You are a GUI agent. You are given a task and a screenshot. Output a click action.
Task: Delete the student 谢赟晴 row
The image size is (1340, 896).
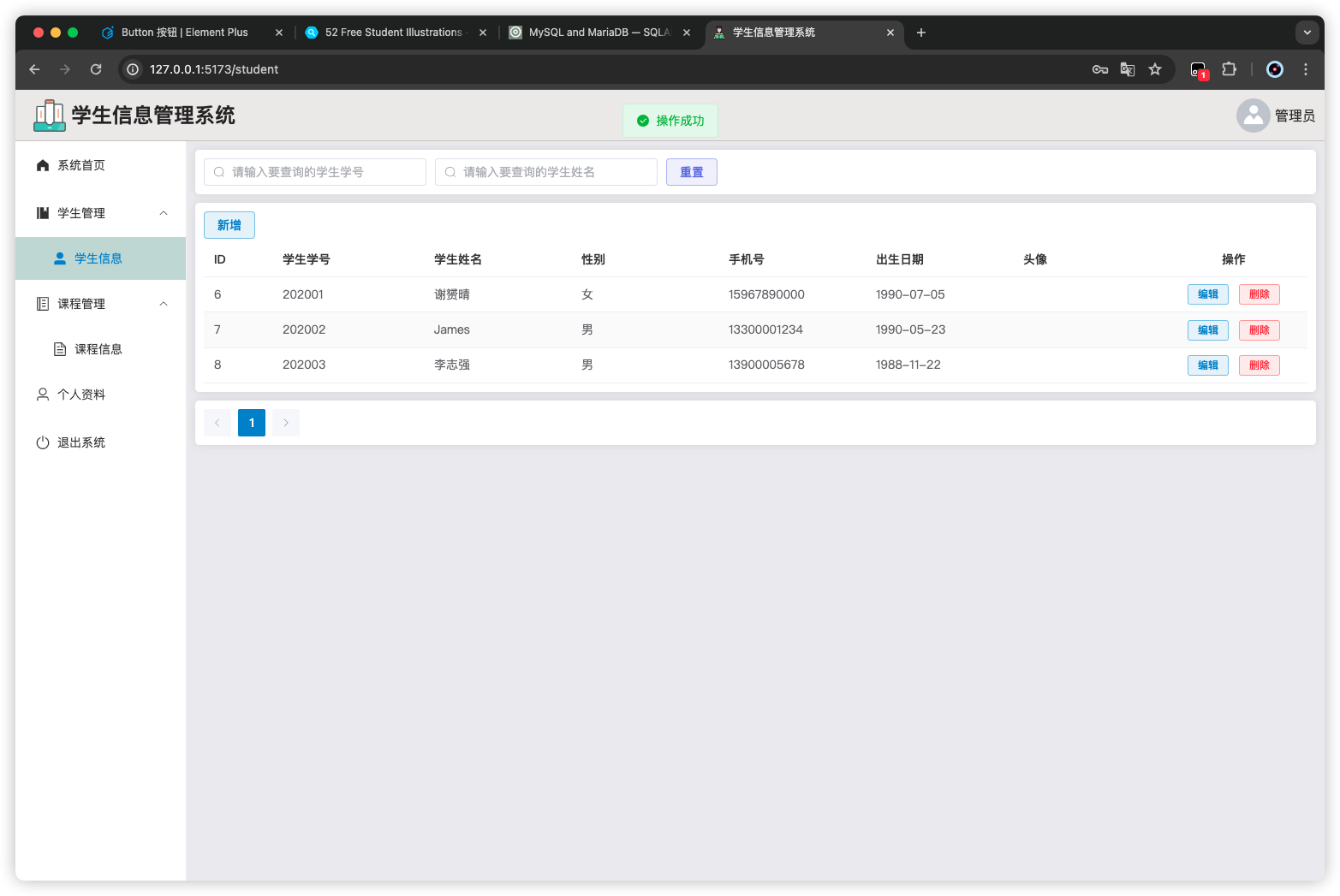[1260, 294]
